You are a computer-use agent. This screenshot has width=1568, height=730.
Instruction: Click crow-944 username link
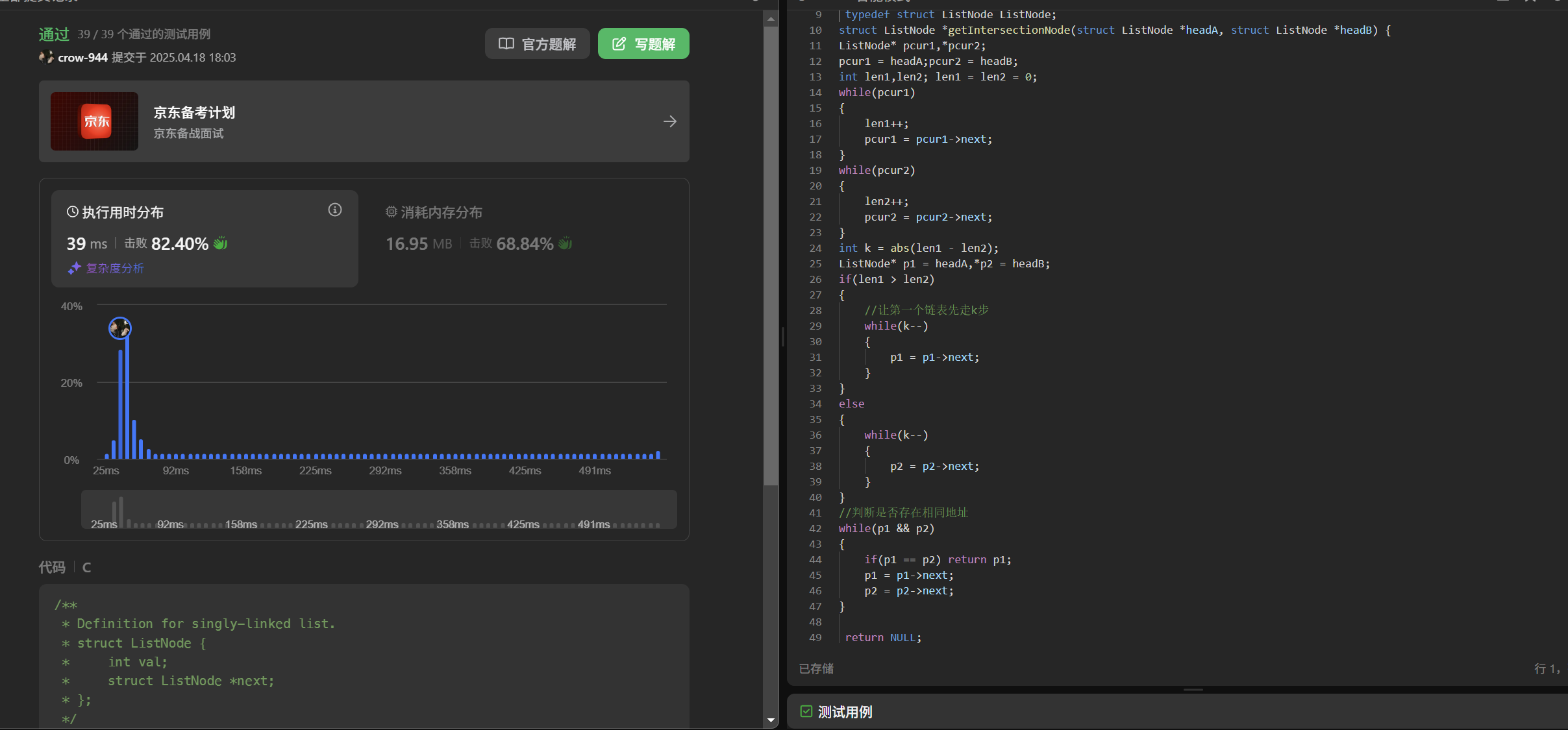click(82, 58)
